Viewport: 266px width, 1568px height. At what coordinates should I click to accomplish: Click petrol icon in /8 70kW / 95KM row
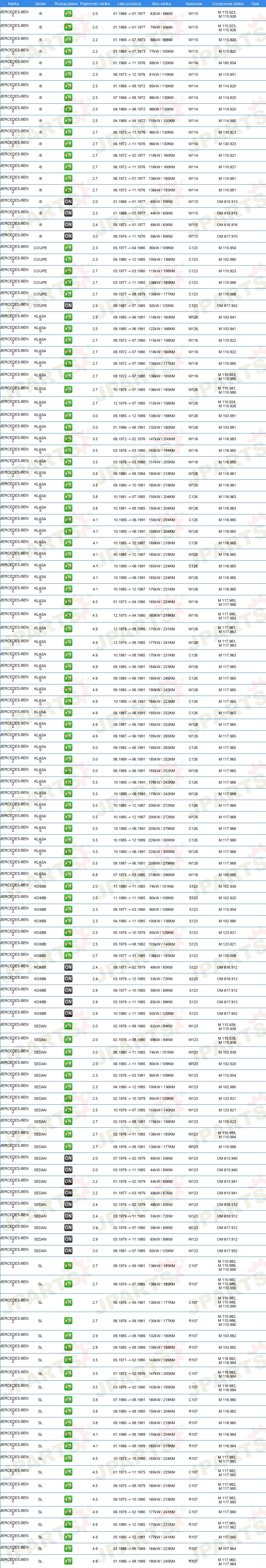(68, 28)
